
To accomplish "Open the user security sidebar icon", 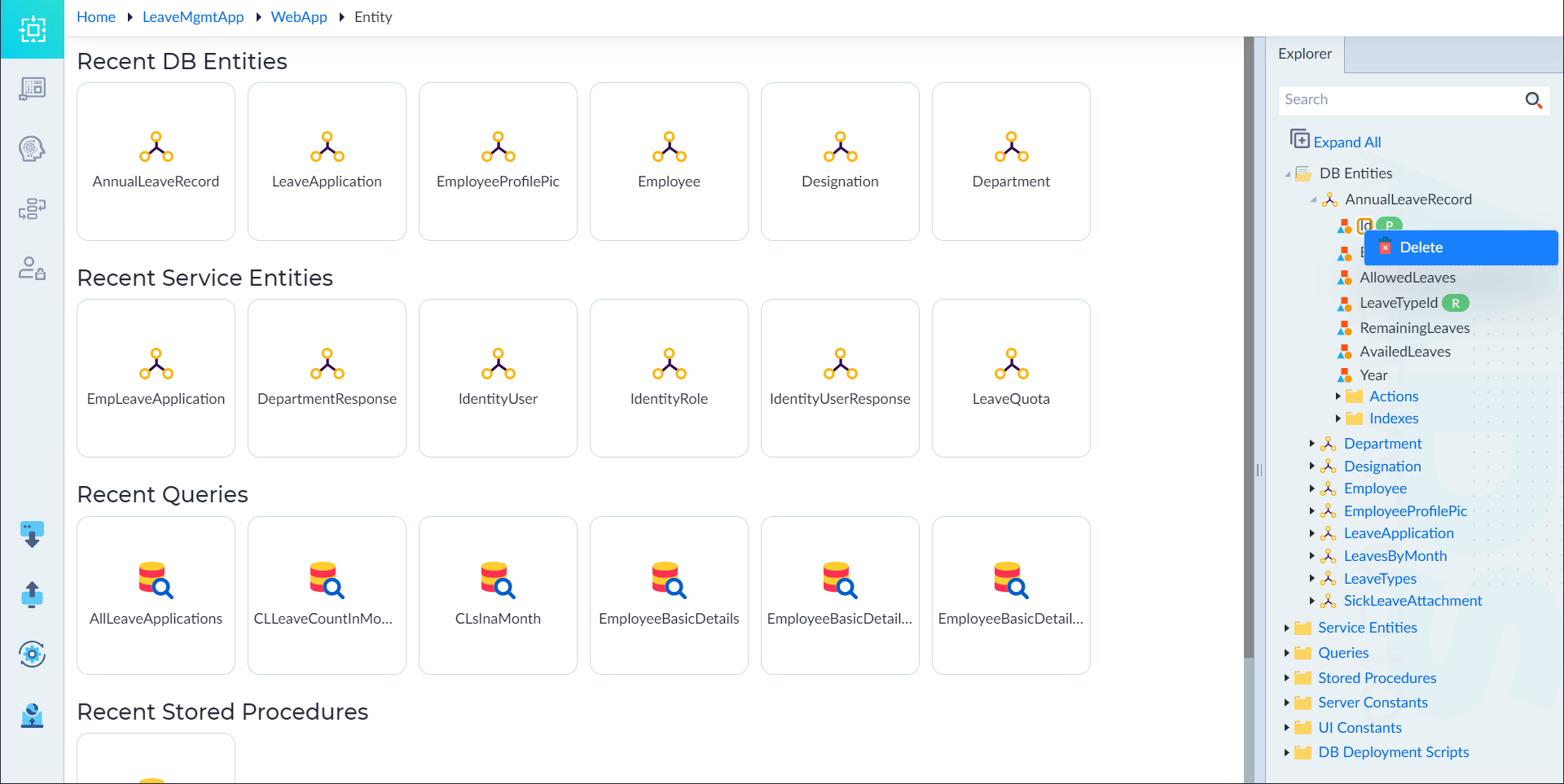I will [x=32, y=269].
